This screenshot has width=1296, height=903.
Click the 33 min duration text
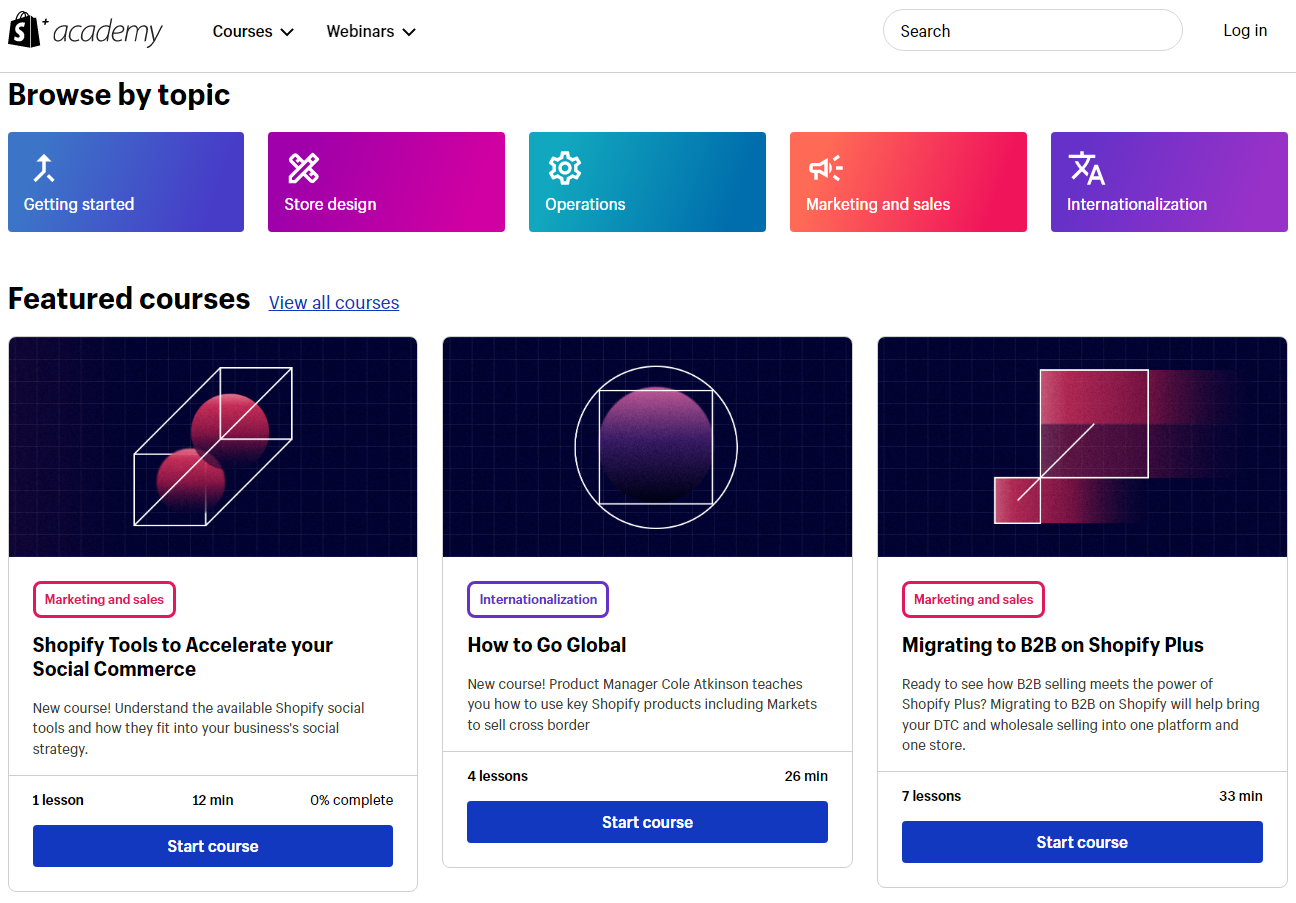pyautogui.click(x=1241, y=796)
